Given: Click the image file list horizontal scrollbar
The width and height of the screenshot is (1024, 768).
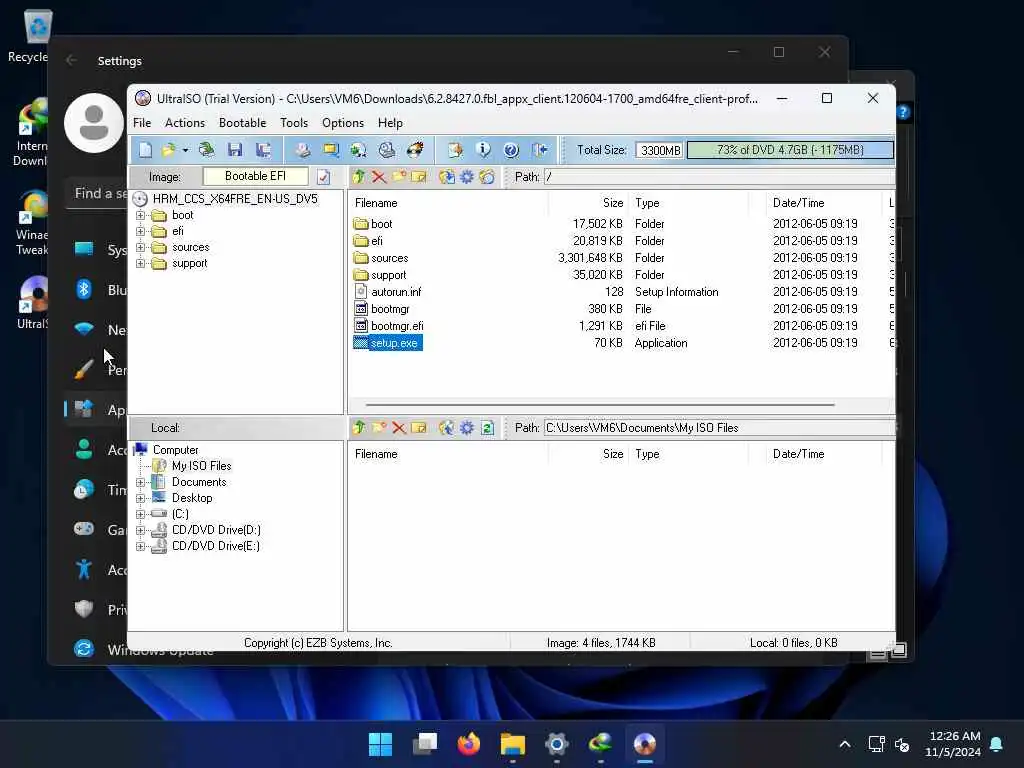Looking at the screenshot, I should [600, 405].
